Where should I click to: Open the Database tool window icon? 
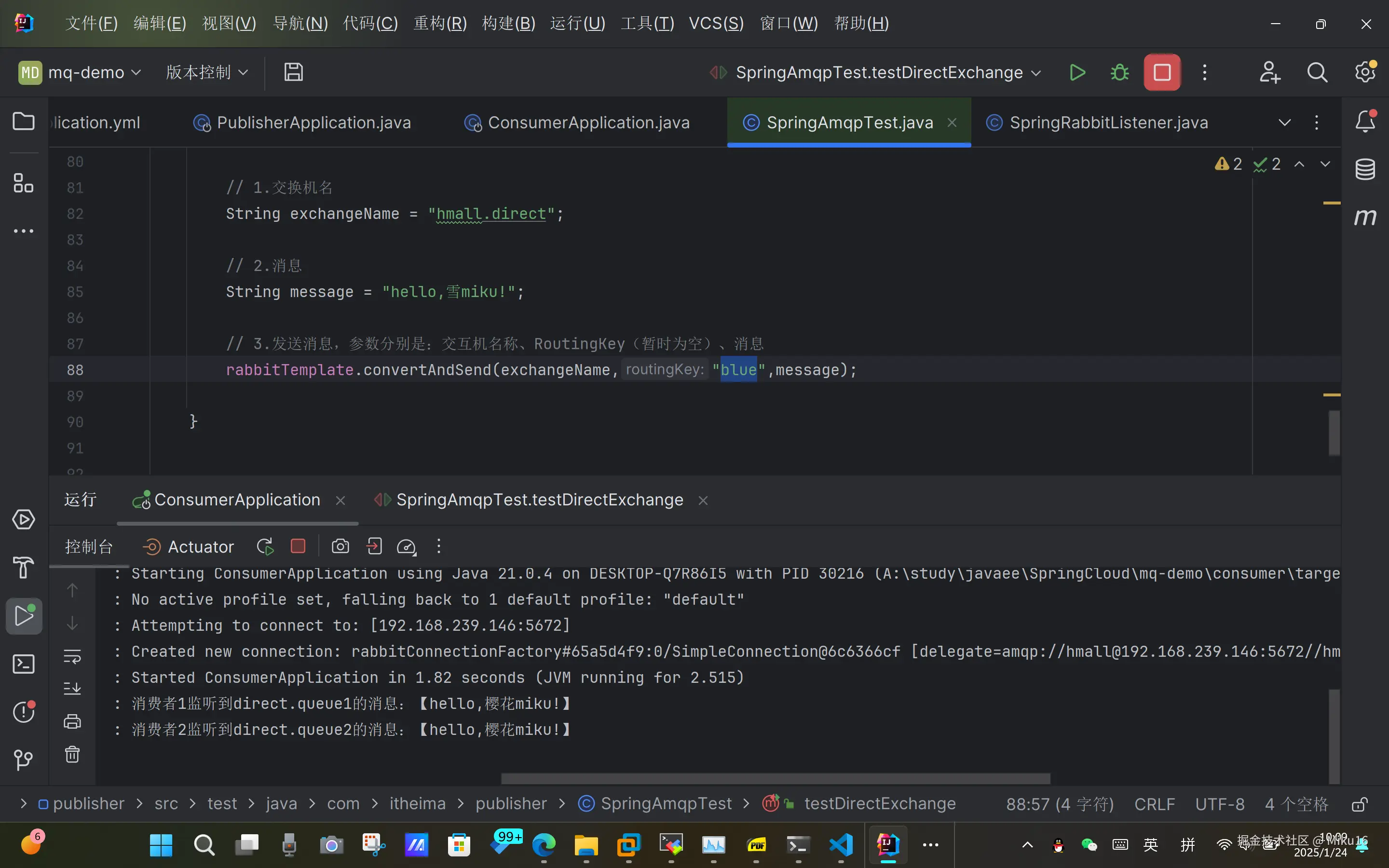[x=1365, y=169]
